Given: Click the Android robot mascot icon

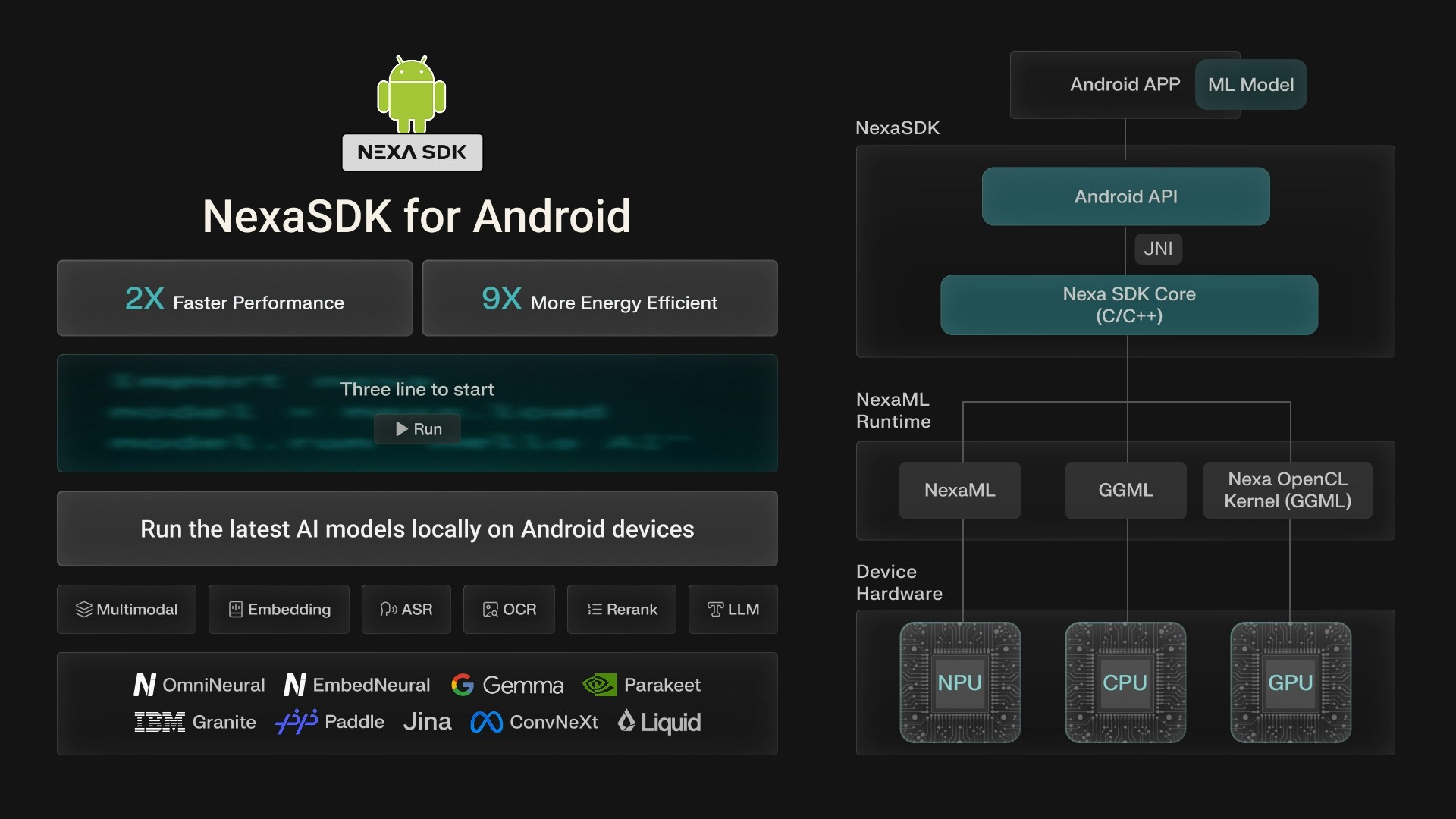Looking at the screenshot, I should [x=412, y=95].
